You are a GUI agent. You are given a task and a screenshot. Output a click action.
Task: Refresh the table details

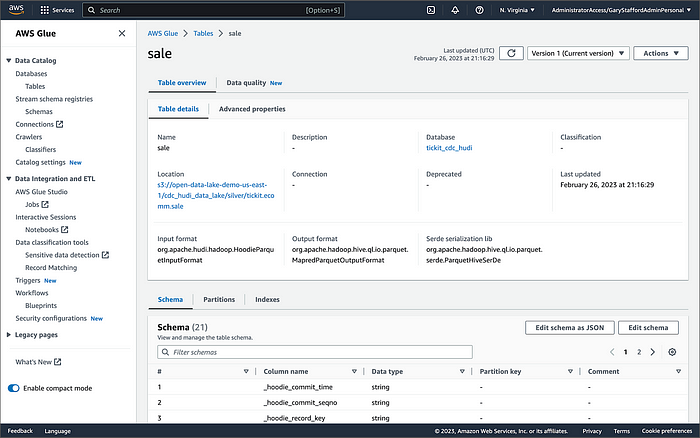click(x=511, y=53)
